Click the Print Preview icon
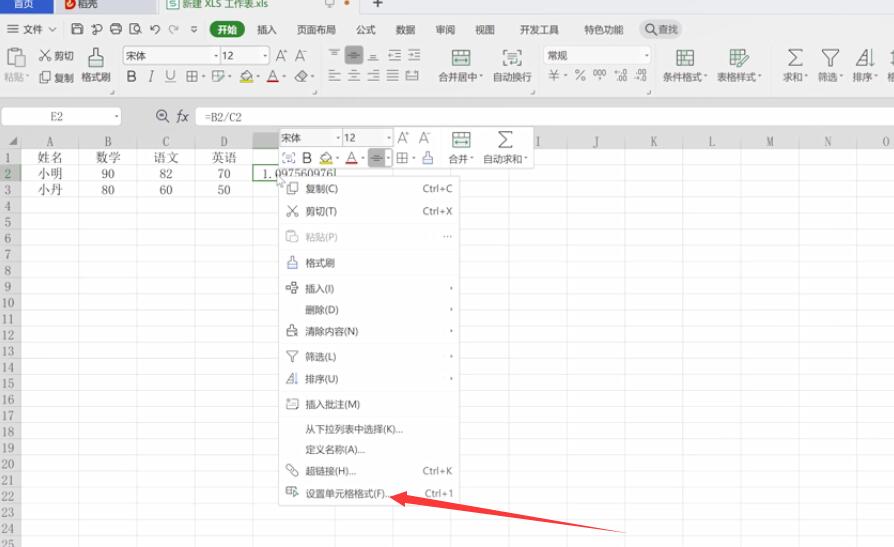Screen dimensions: 894x547 point(135,29)
